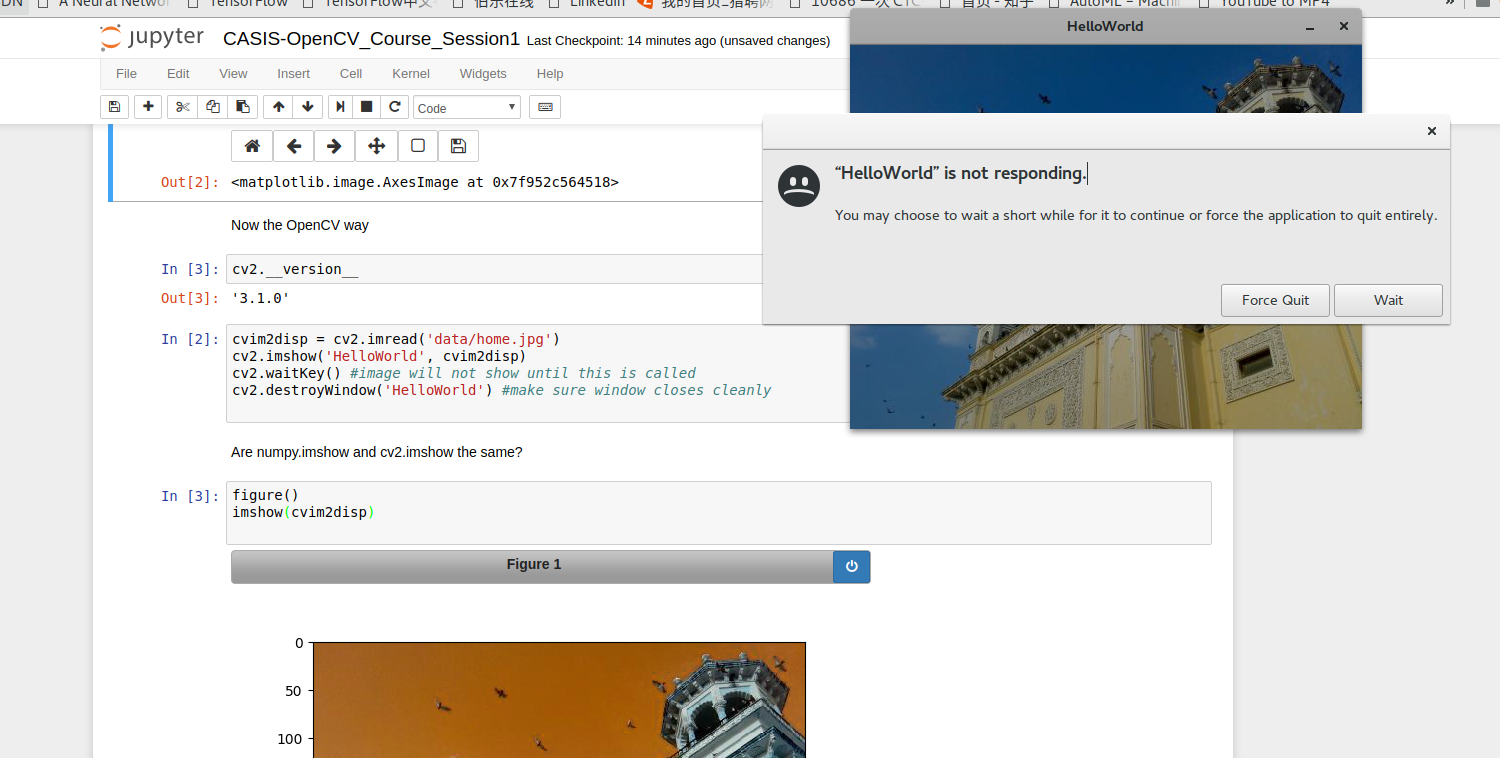Download the plot with figure save icon

point(458,146)
